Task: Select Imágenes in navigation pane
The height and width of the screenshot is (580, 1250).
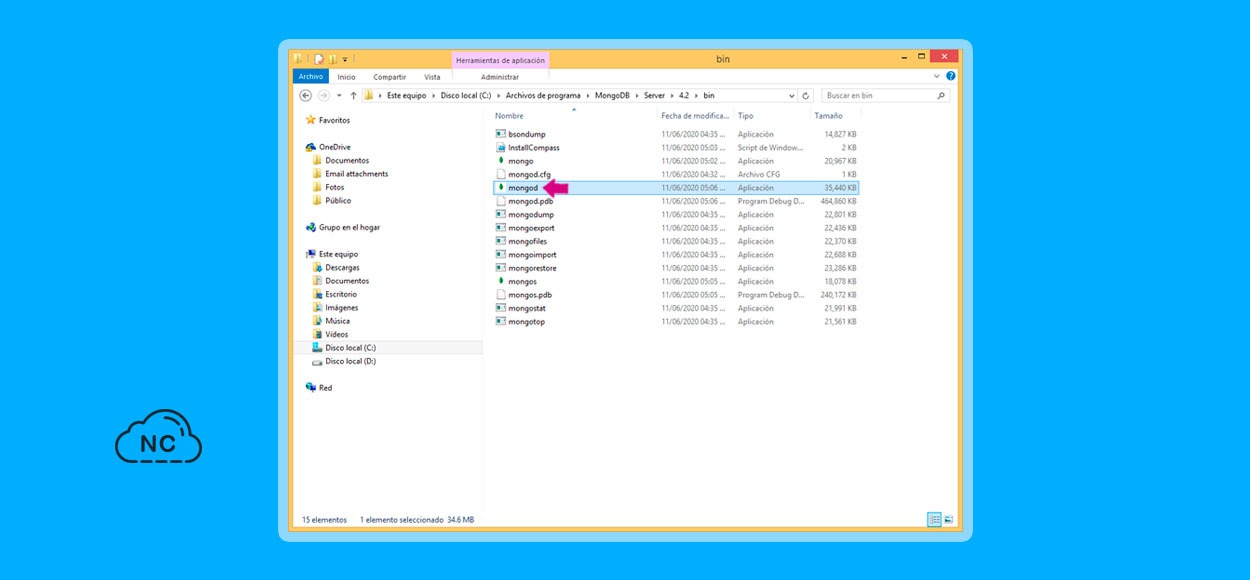Action: 341,308
